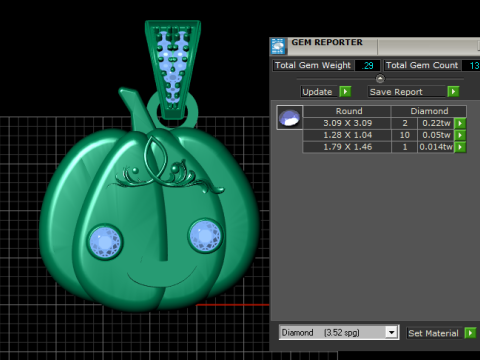
Task: Click the green arrow for 0.22tw row
Action: coord(460,123)
